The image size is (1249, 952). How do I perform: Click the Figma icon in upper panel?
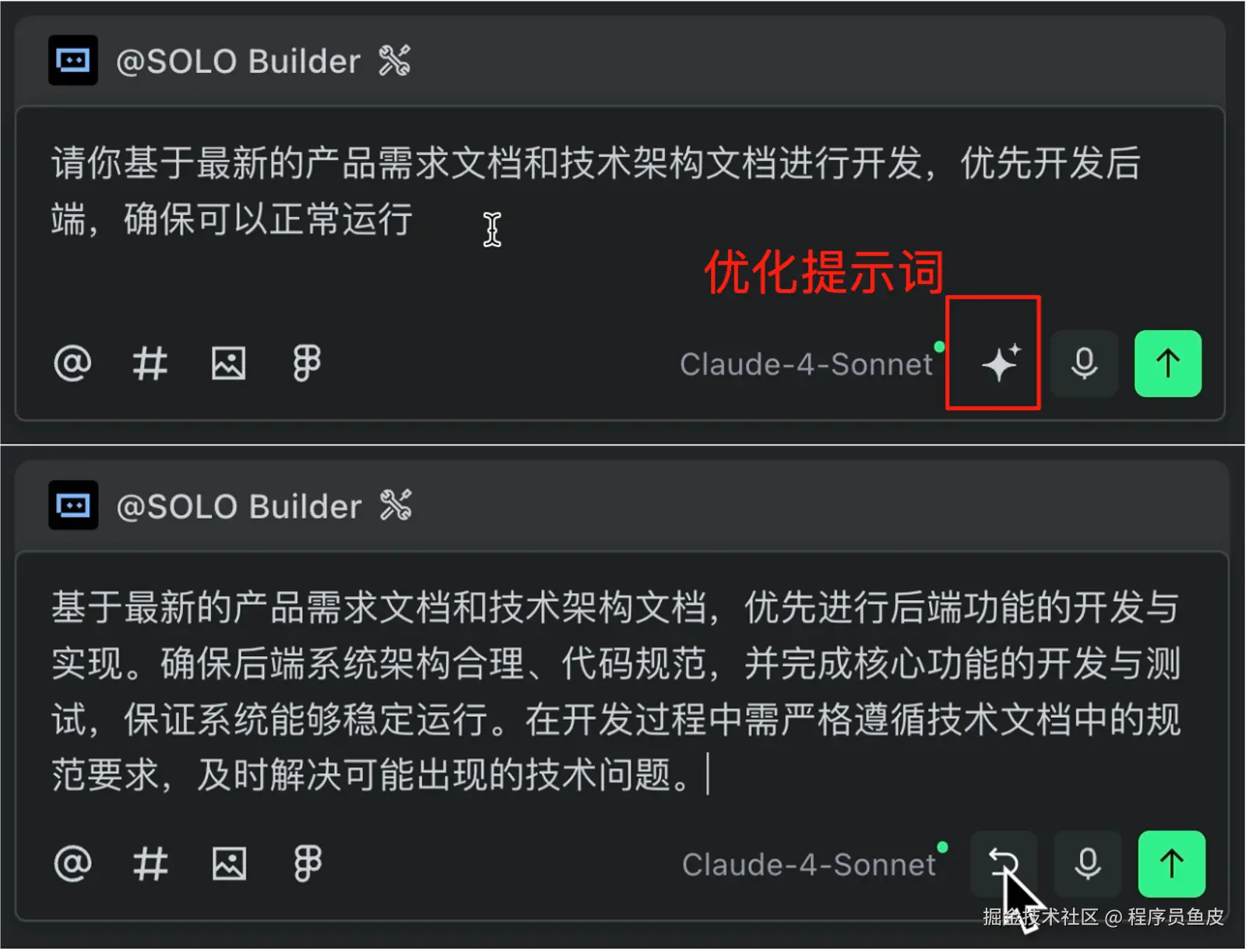[x=307, y=364]
